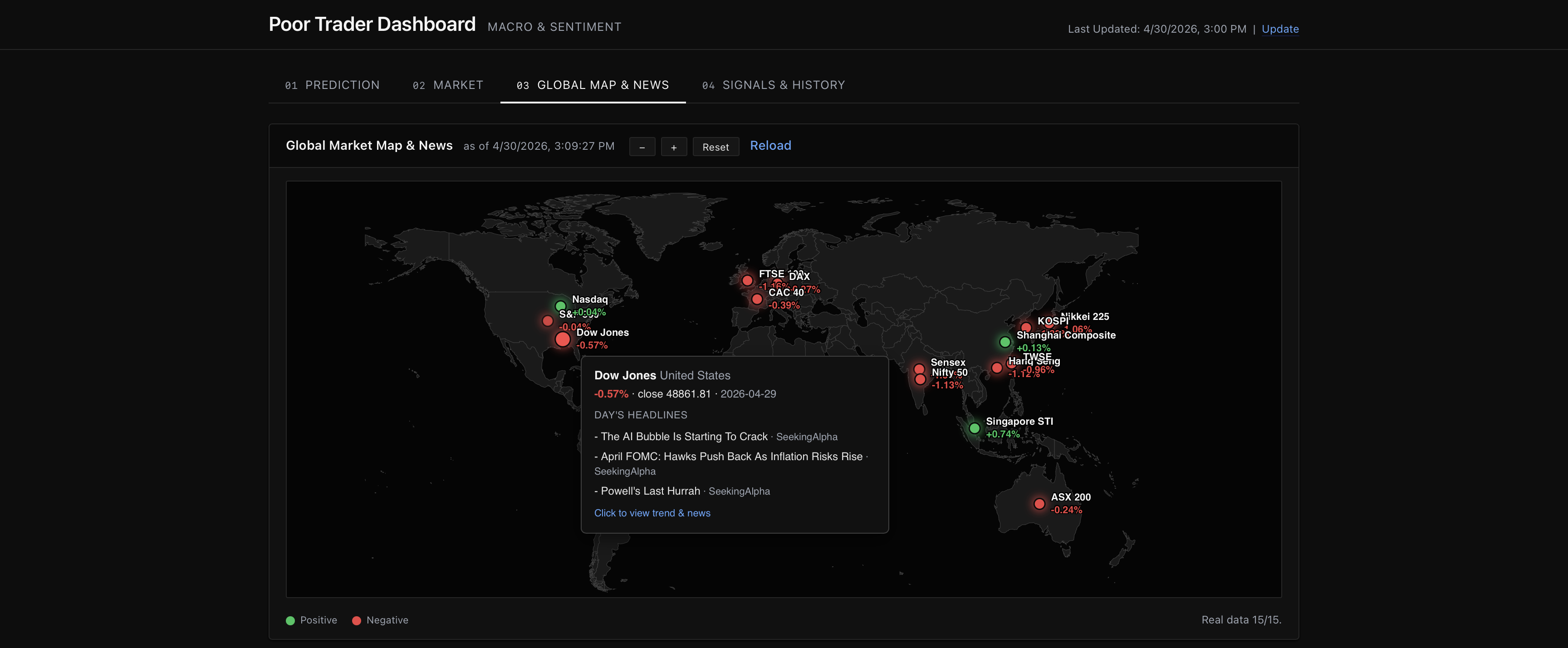Click the Shanghai Composite '+0.13%' value
This screenshot has height=648, width=1568.
[1034, 349]
